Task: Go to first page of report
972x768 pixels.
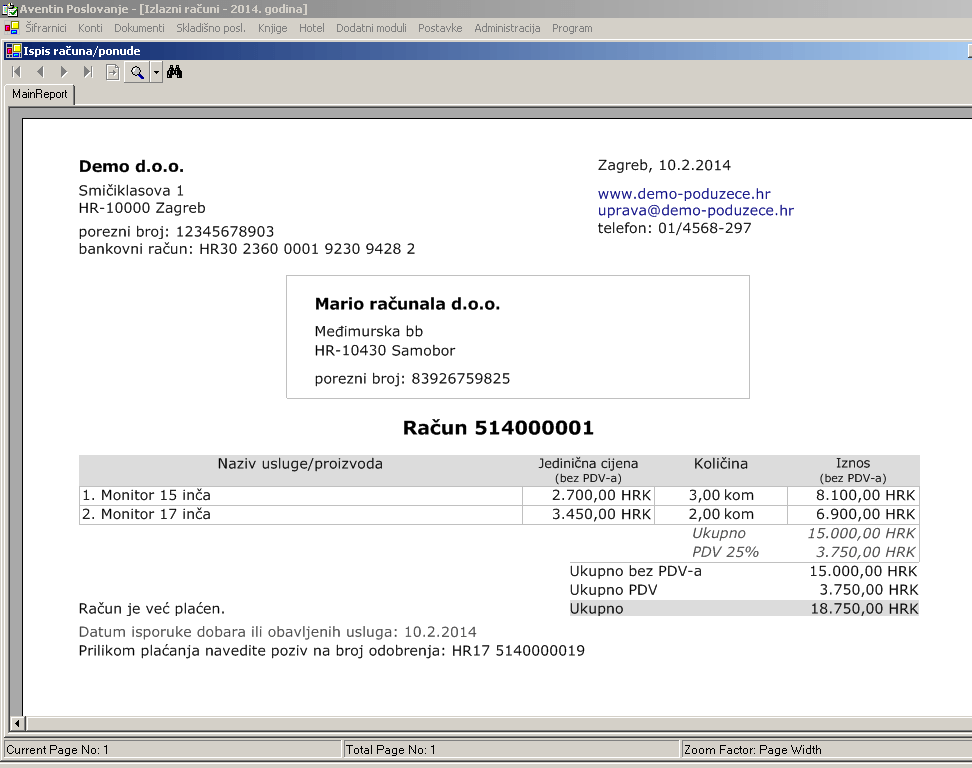Action: (15, 72)
